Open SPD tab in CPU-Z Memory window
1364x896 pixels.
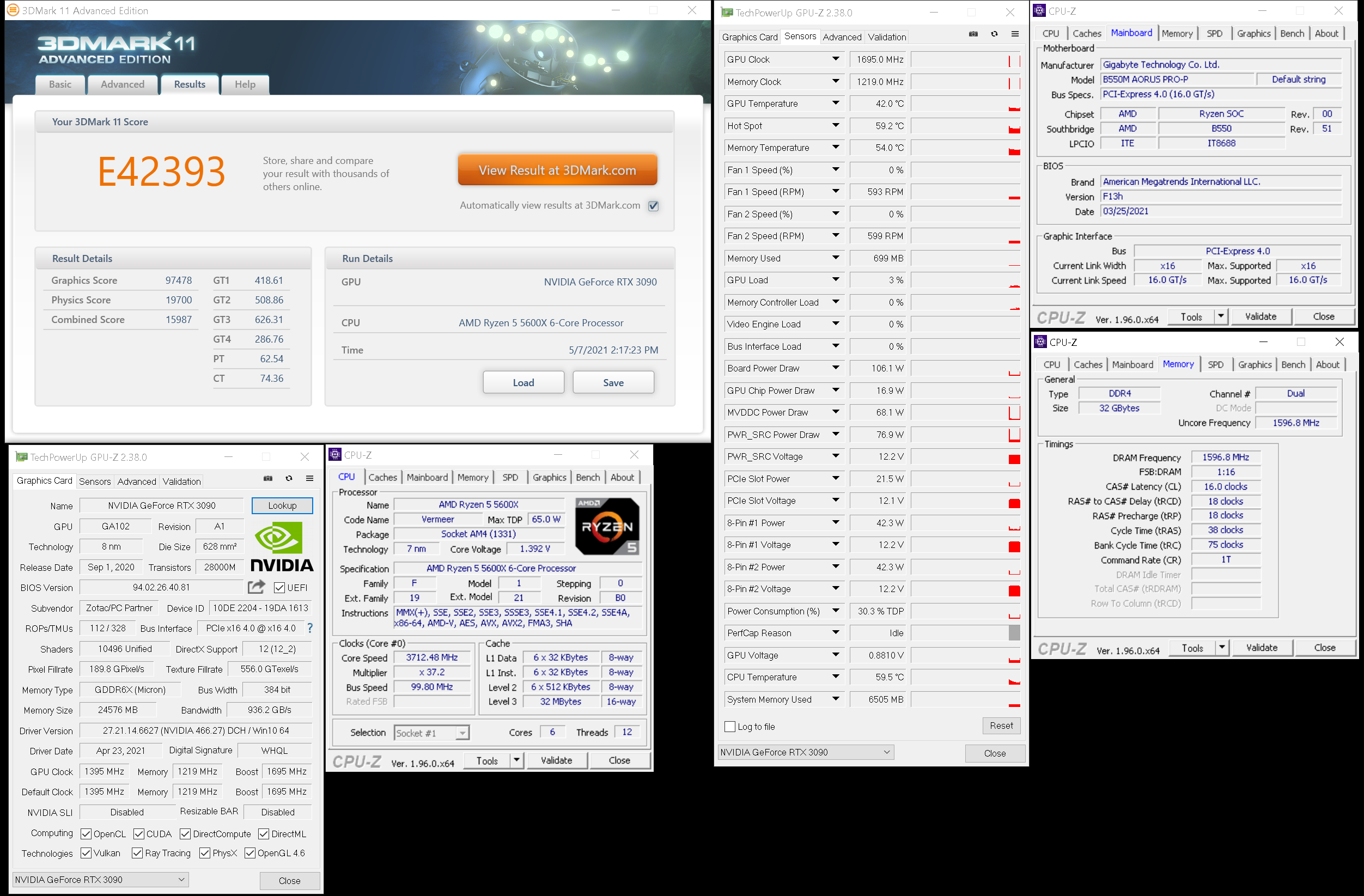pyautogui.click(x=1216, y=364)
